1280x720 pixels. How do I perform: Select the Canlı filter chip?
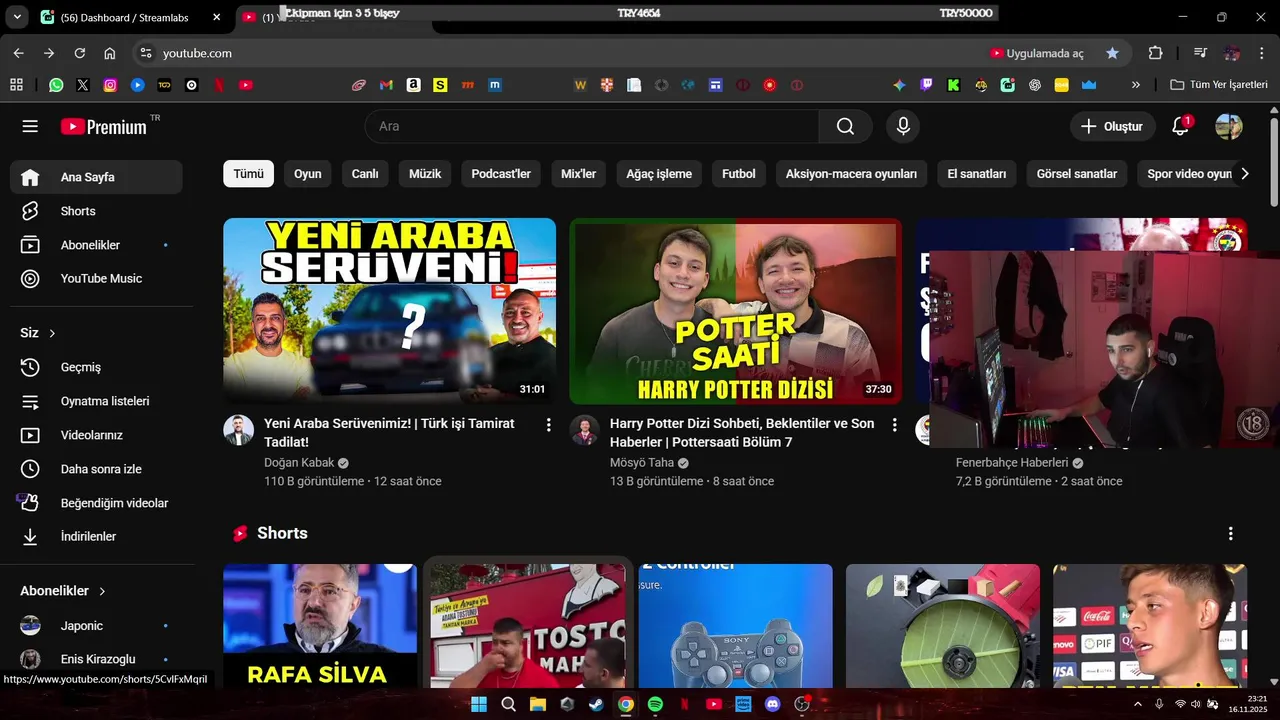(365, 174)
